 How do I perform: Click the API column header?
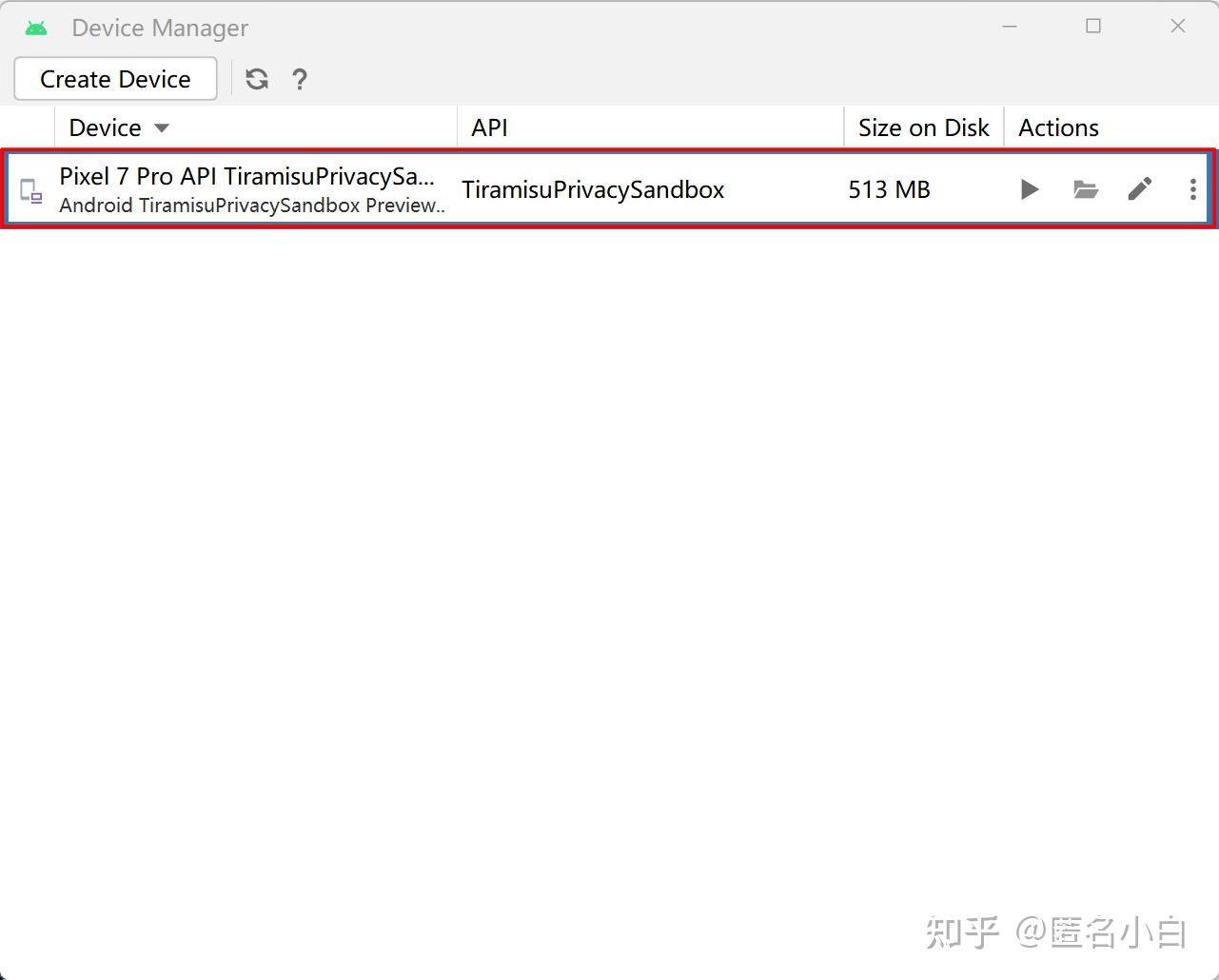coord(651,127)
